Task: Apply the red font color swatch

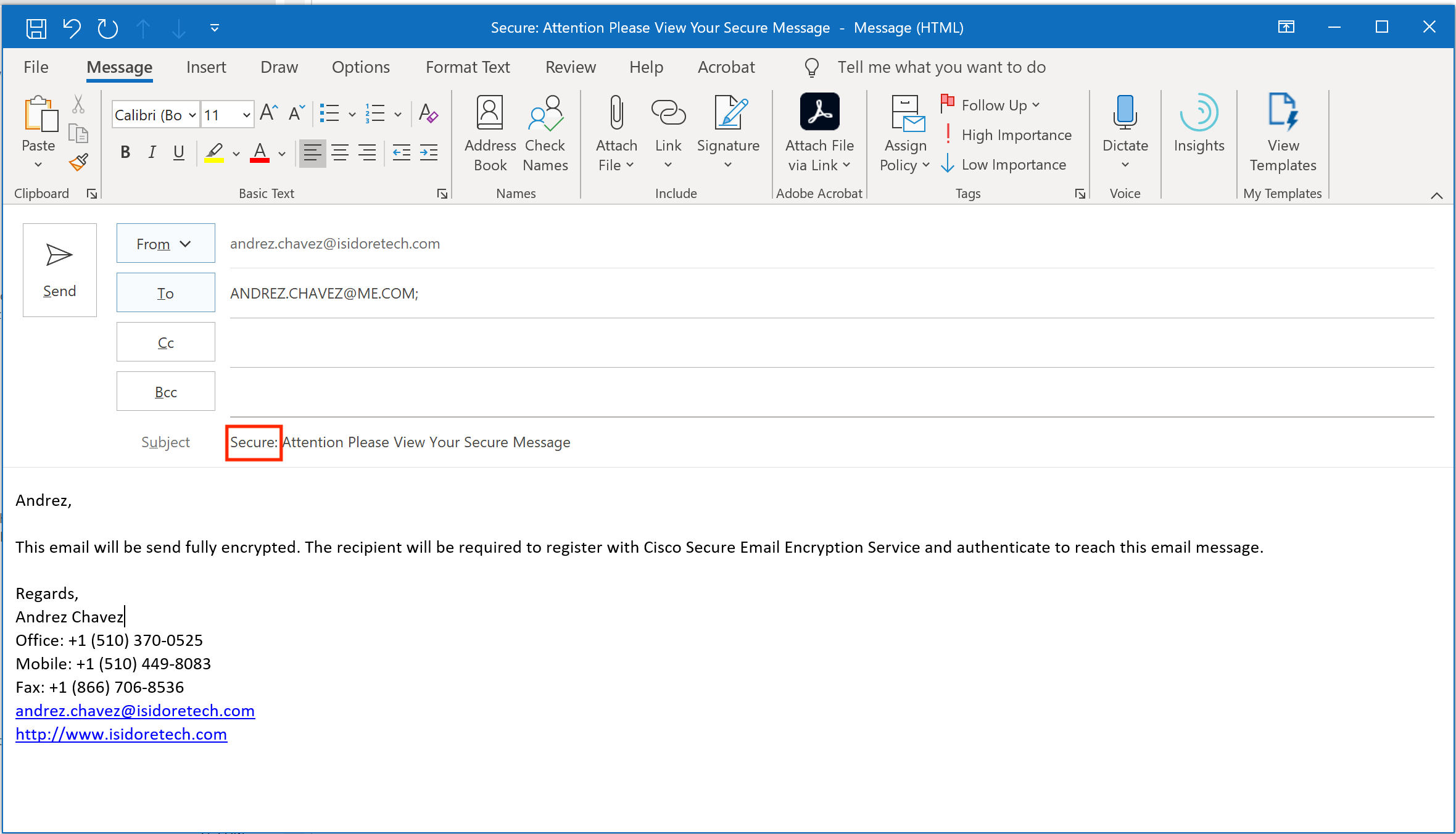Action: pos(260,152)
